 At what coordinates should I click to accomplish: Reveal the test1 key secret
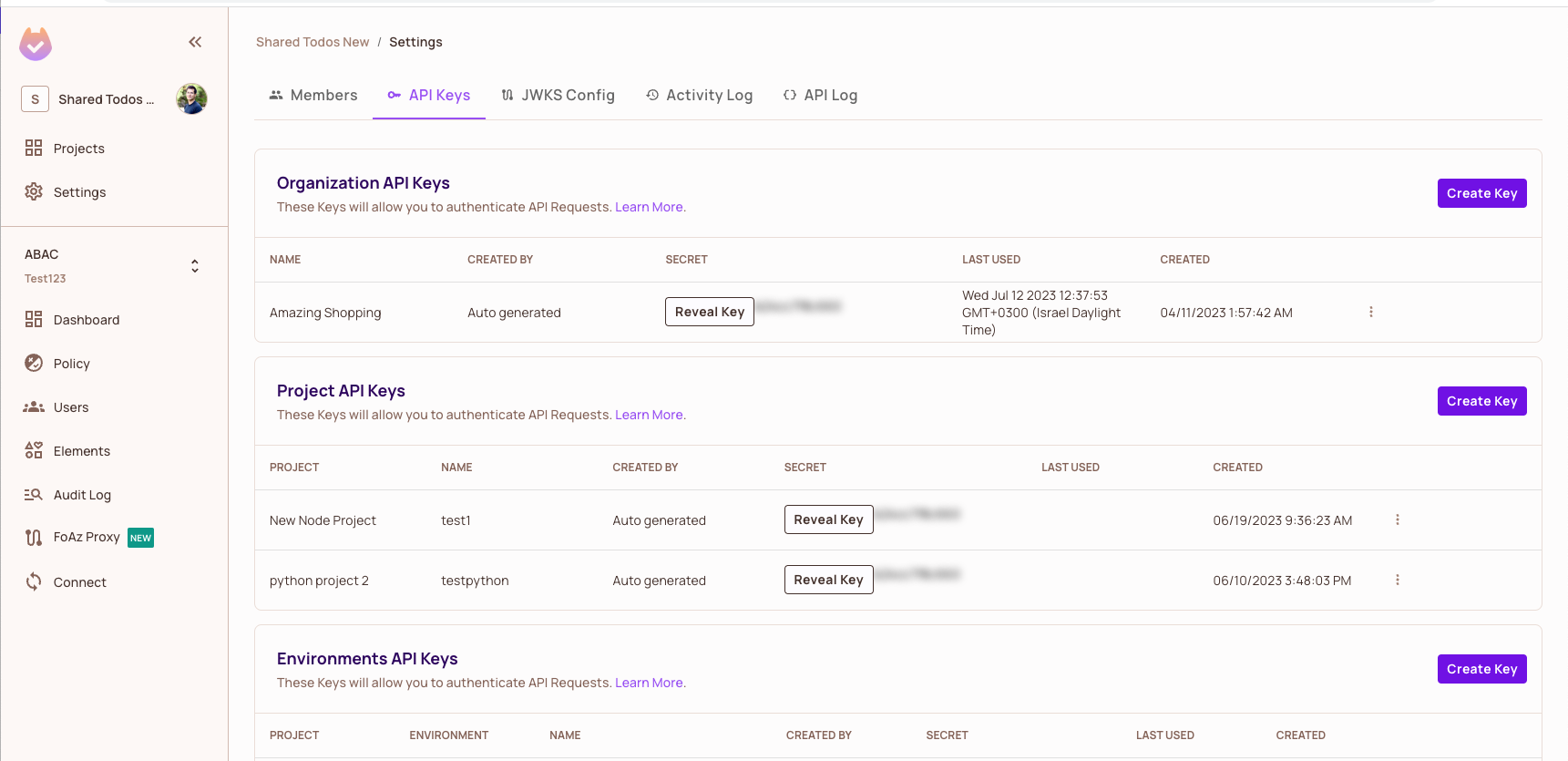[829, 519]
